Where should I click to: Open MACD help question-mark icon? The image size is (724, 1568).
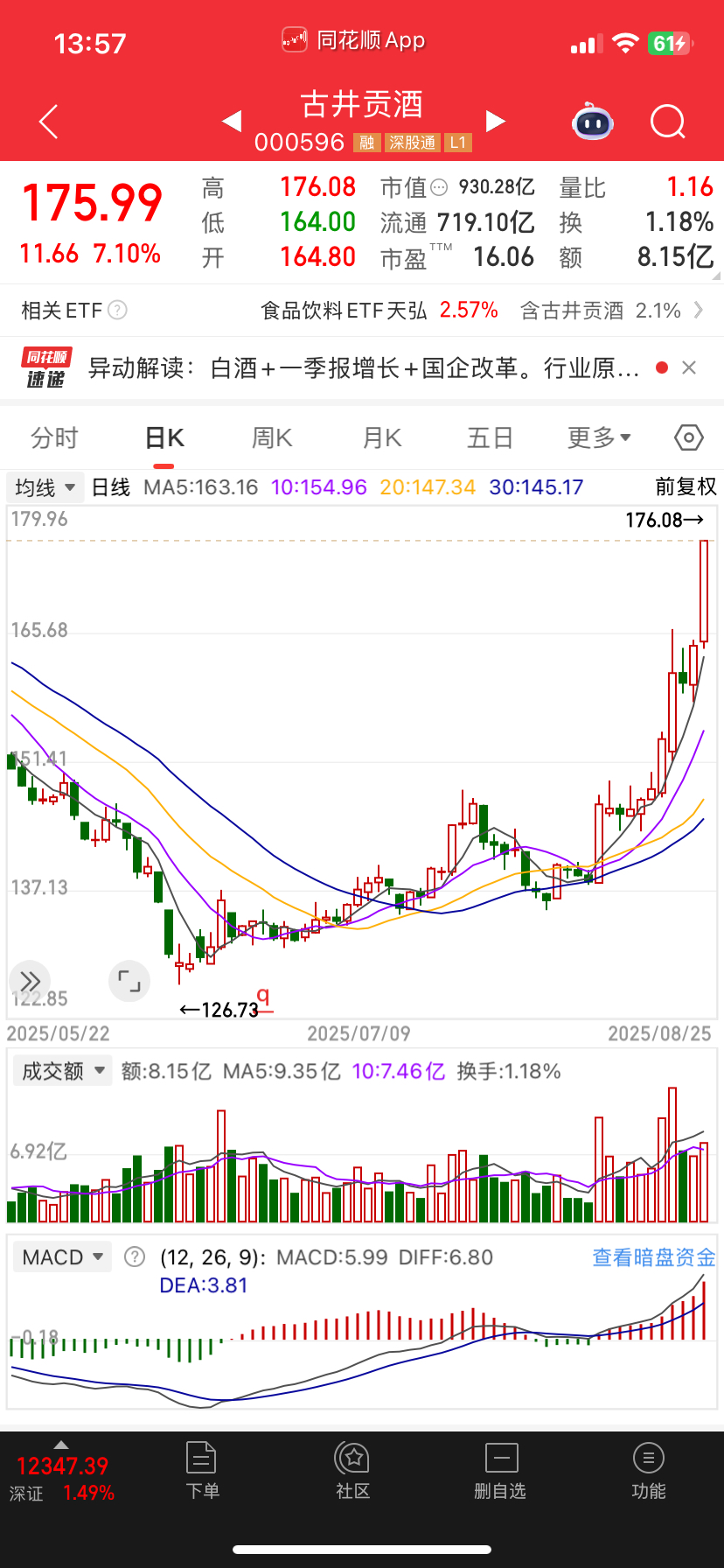click(135, 1257)
